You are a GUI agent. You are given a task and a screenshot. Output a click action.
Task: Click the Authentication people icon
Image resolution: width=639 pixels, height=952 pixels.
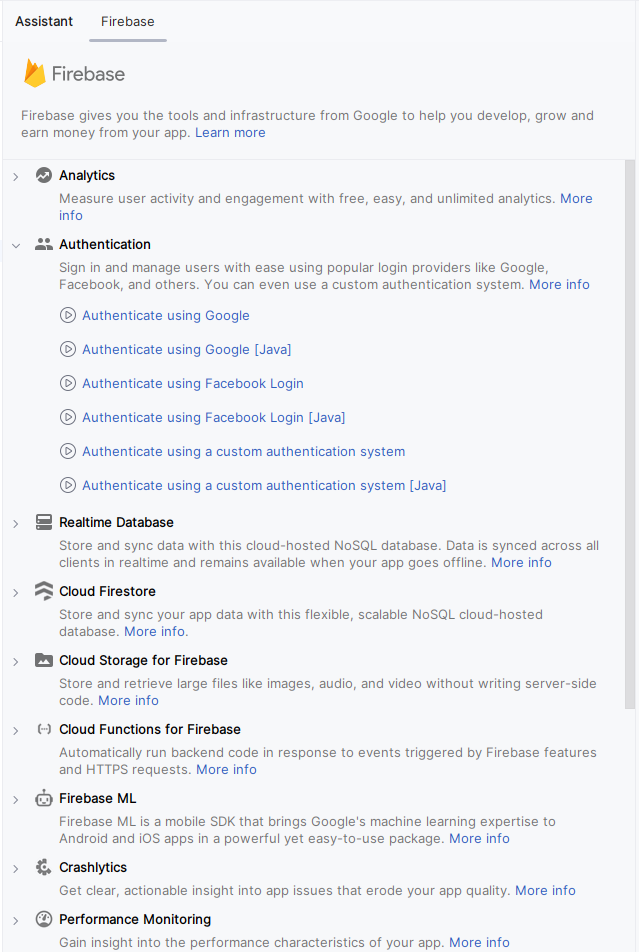click(43, 244)
